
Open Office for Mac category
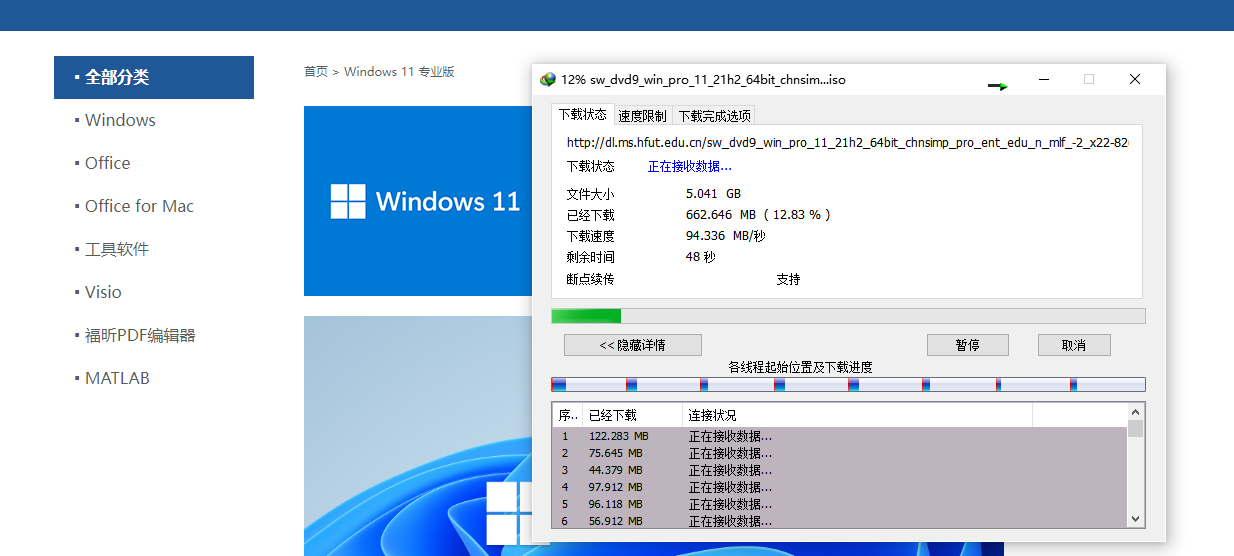click(x=139, y=206)
